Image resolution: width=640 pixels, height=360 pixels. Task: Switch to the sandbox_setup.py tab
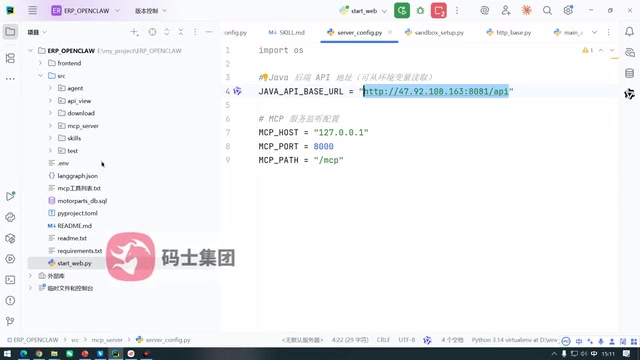(434, 32)
